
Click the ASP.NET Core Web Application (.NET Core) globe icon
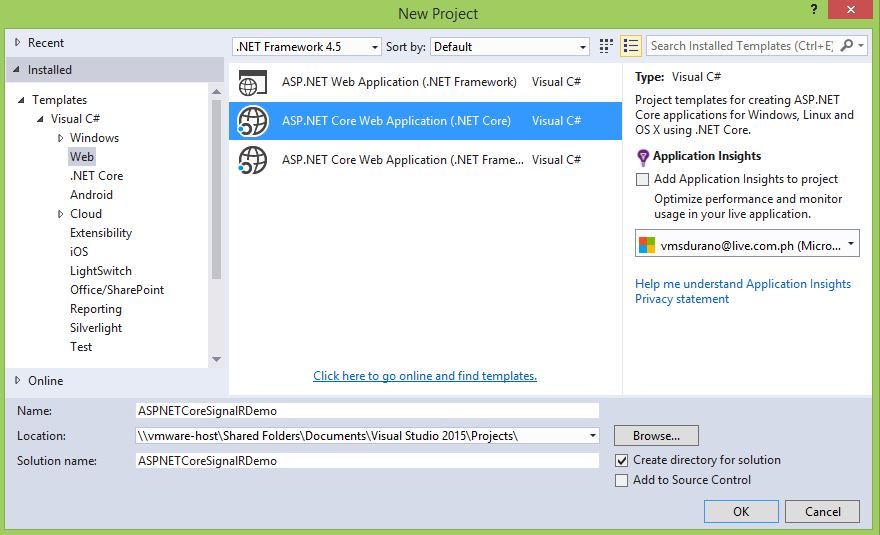point(253,121)
